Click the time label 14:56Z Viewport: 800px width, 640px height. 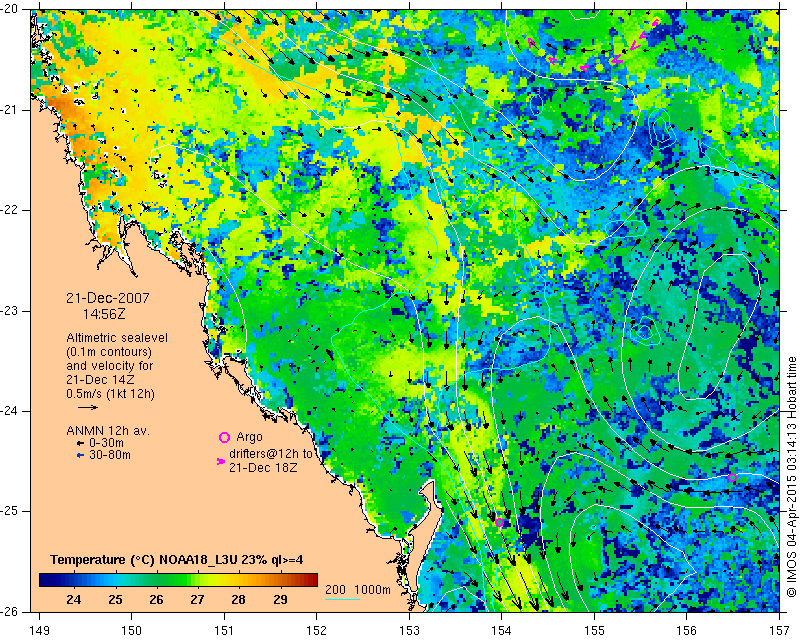pyautogui.click(x=104, y=314)
